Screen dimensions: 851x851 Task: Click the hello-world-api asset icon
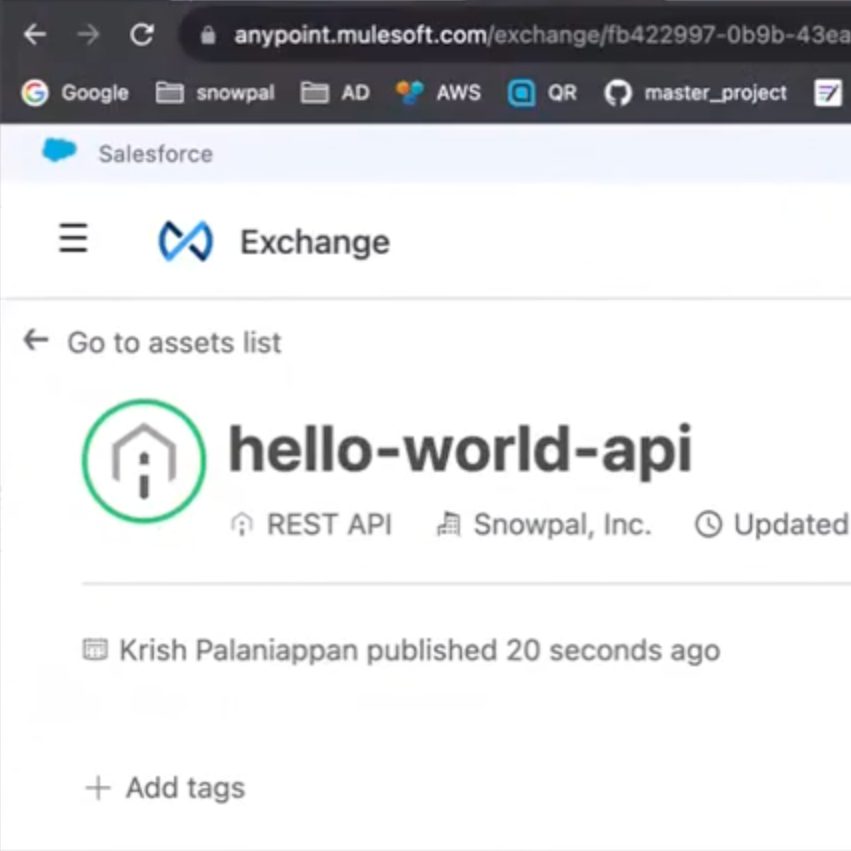[x=144, y=461]
